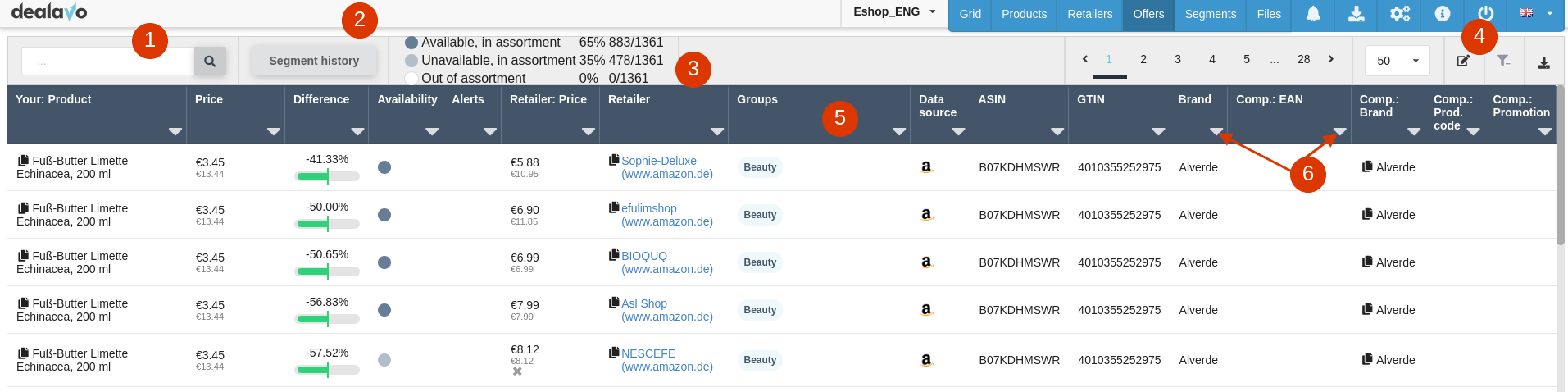Viewport: 1568px width, 392px height.
Task: Open the Segments tab
Action: coord(1211,15)
